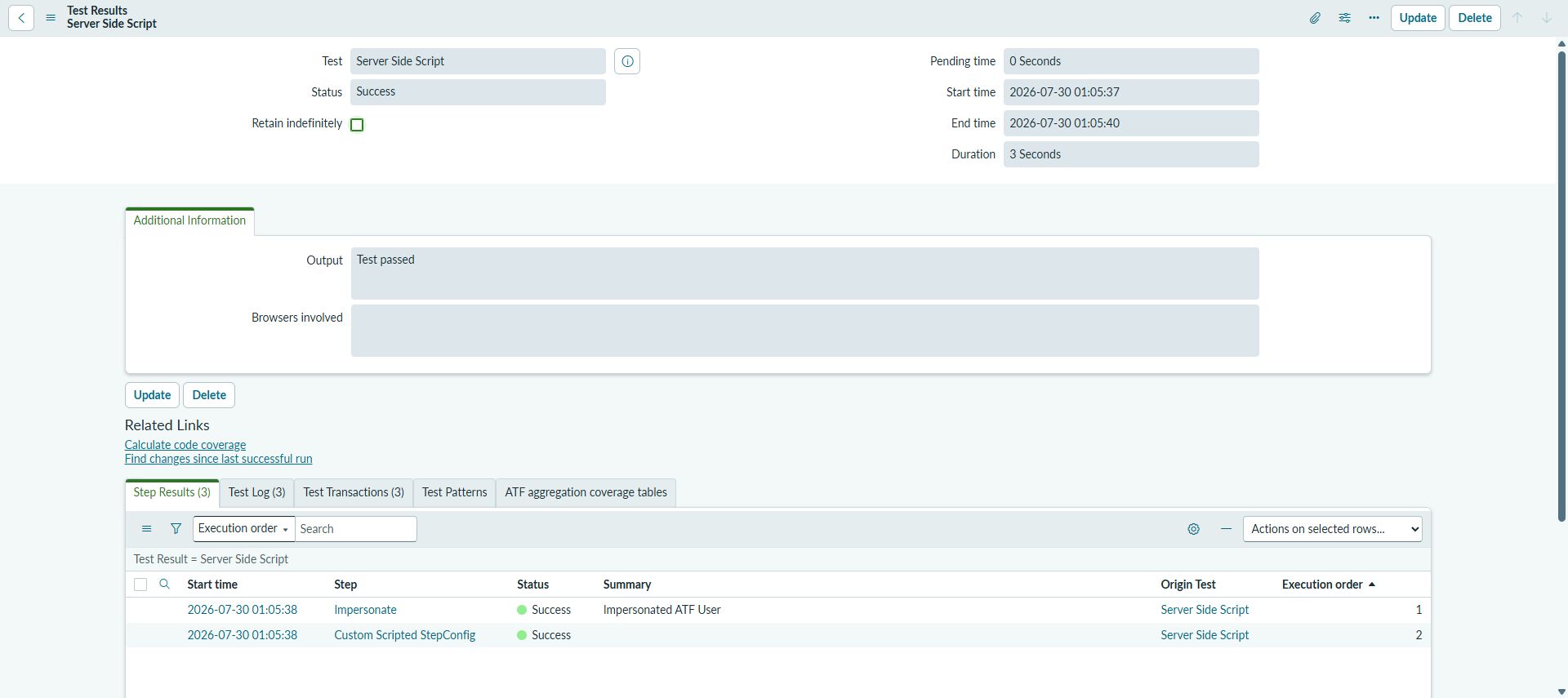Collapse the related list minus icon
The image size is (1568, 698).
(x=1226, y=529)
